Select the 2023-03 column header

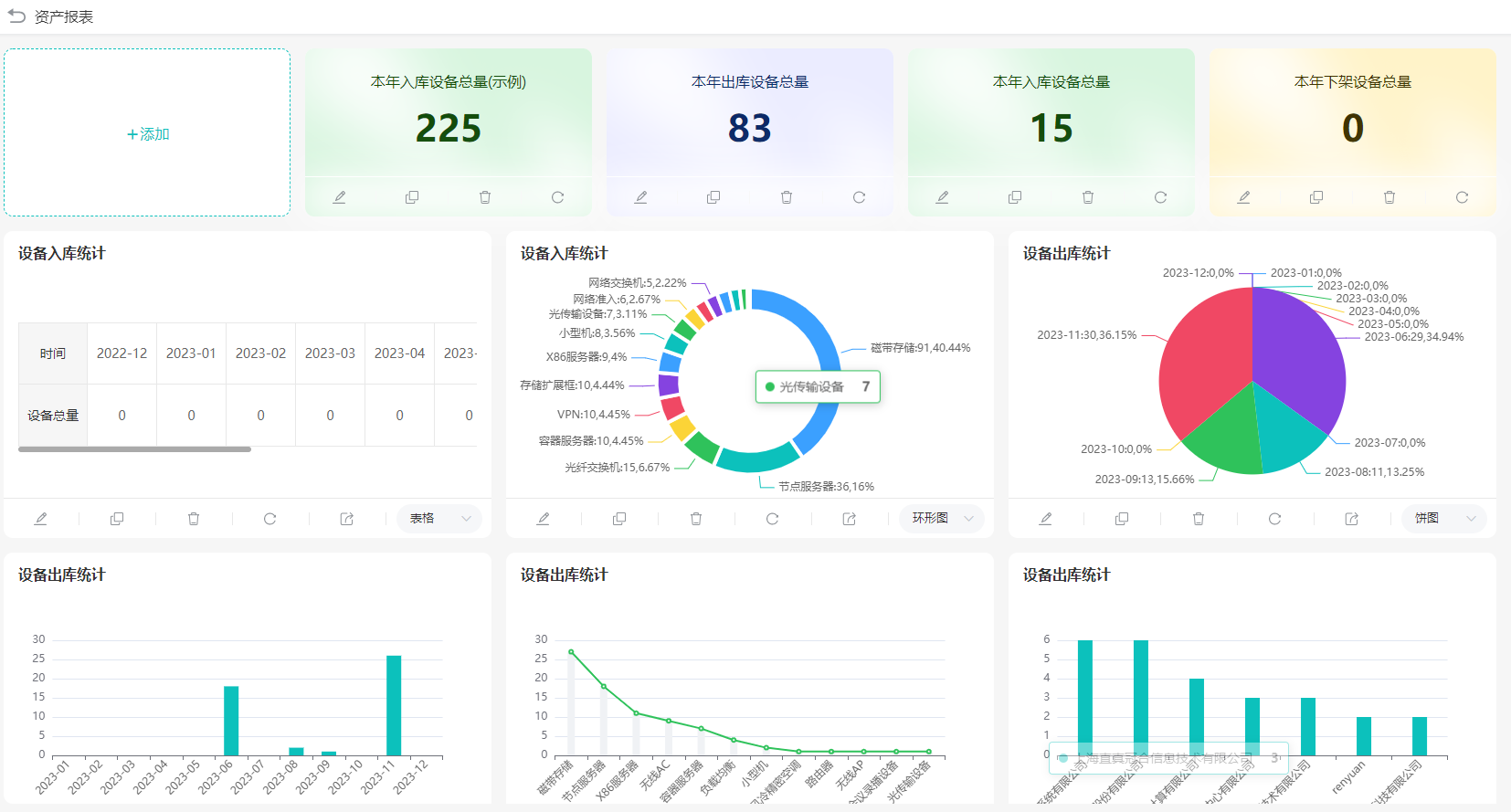(330, 353)
